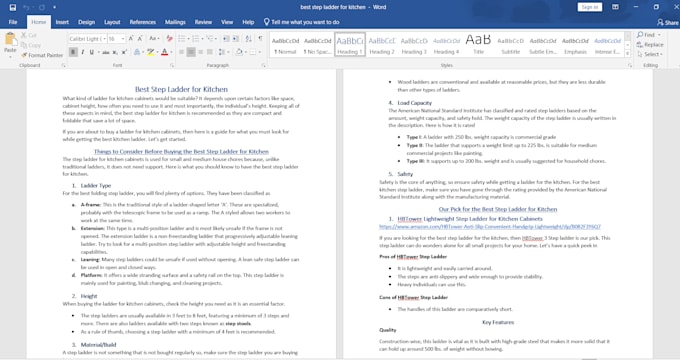Open the Calibri Light font name dropdown
The width and height of the screenshot is (680, 360).
[105, 39]
